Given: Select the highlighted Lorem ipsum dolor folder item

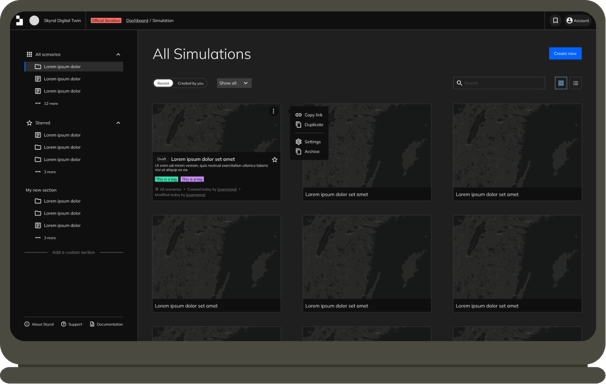Looking at the screenshot, I should click(x=74, y=66).
